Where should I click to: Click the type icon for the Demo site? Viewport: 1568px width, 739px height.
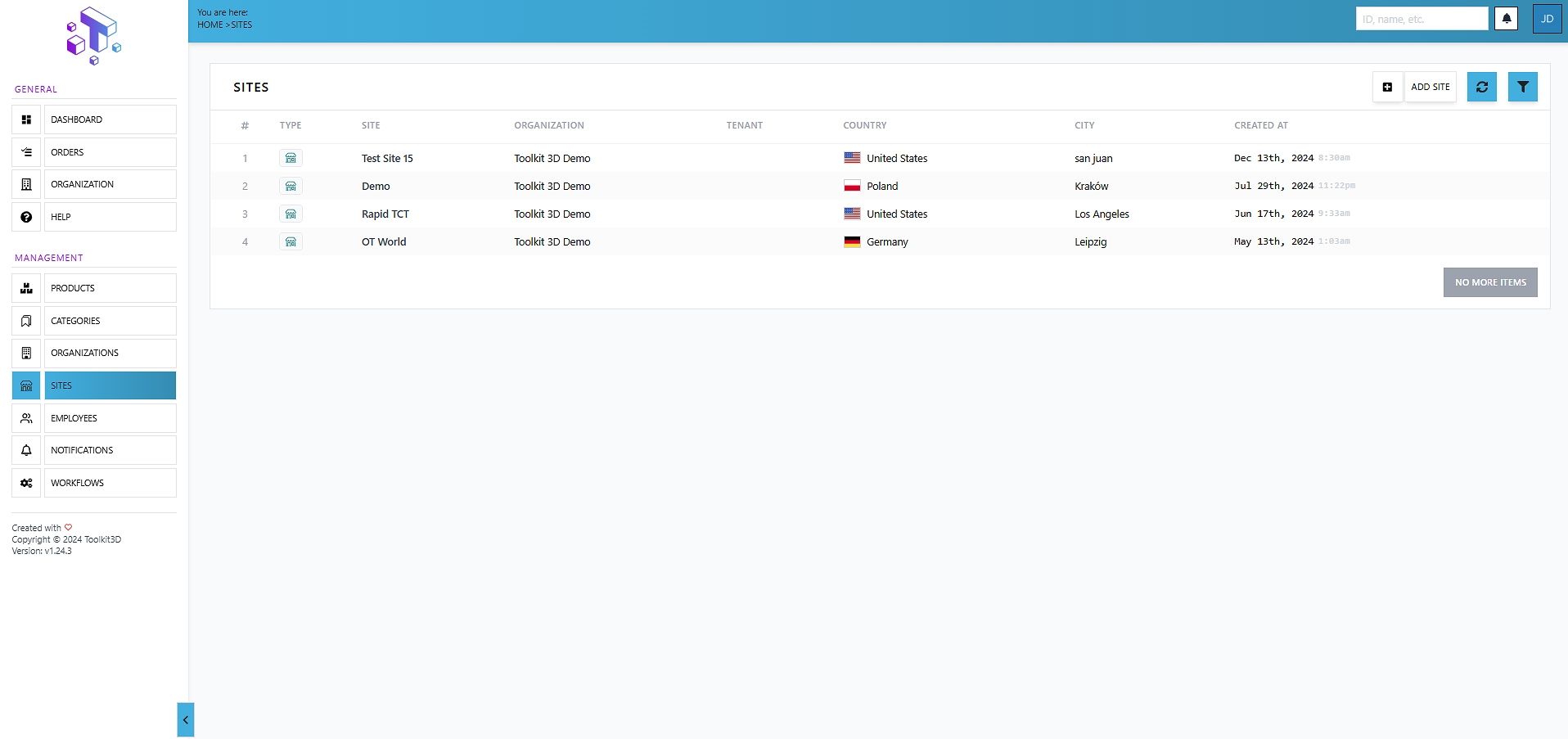[291, 186]
